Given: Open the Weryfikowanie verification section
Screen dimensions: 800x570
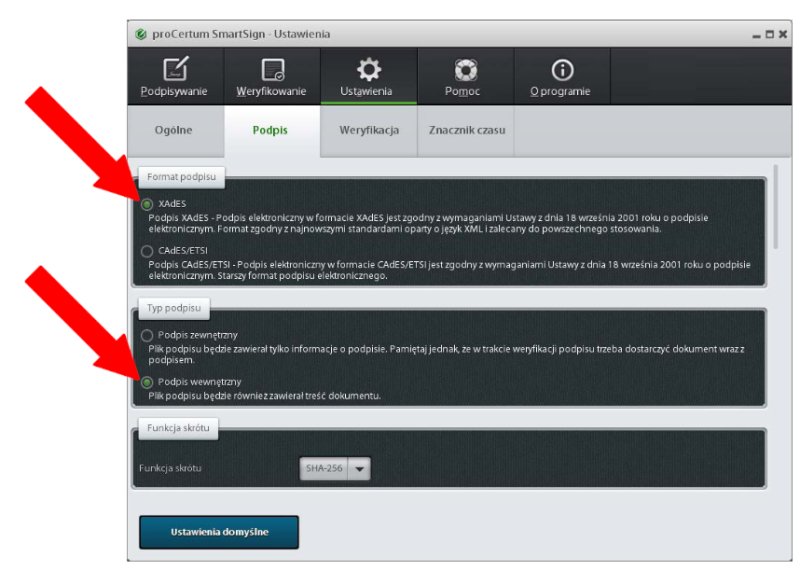Looking at the screenshot, I should pyautogui.click(x=271, y=77).
